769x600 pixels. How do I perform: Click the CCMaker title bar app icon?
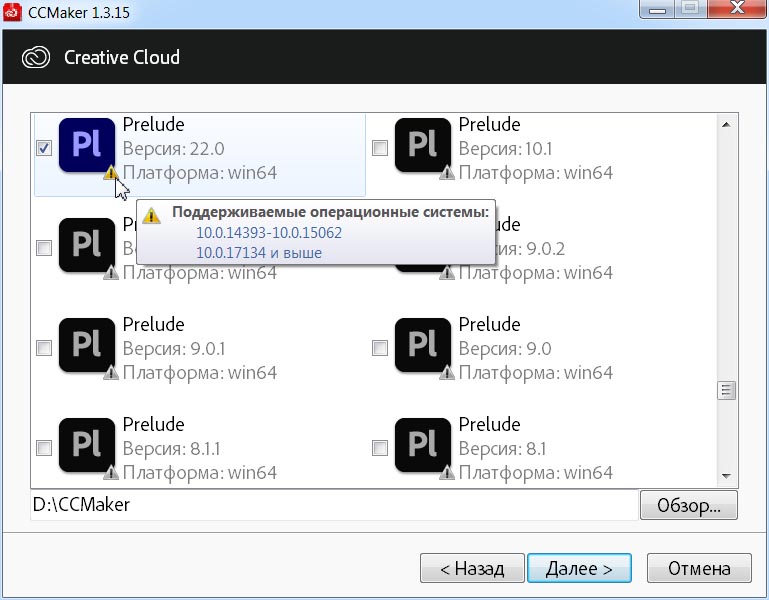point(12,12)
